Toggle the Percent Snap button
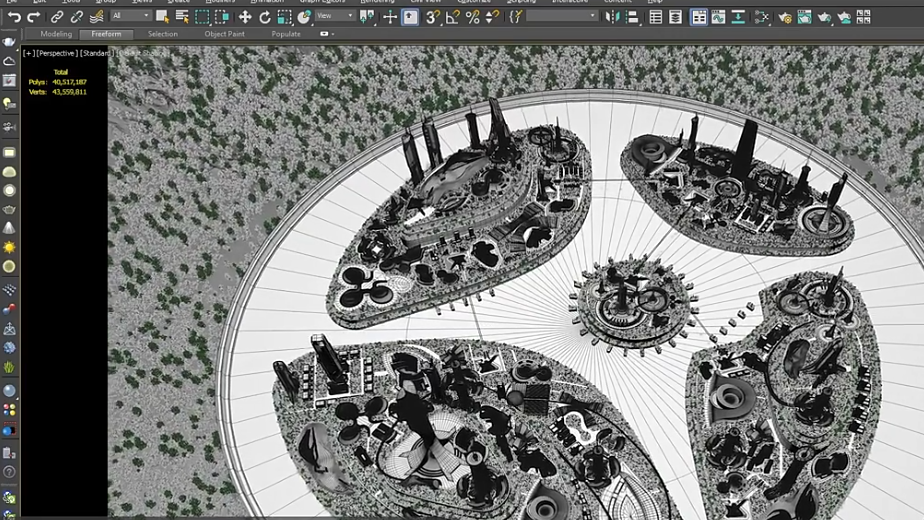 (473, 17)
